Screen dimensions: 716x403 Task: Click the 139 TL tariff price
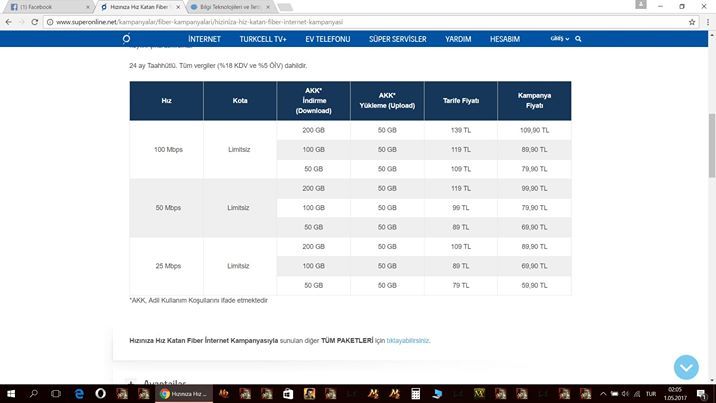(461, 130)
